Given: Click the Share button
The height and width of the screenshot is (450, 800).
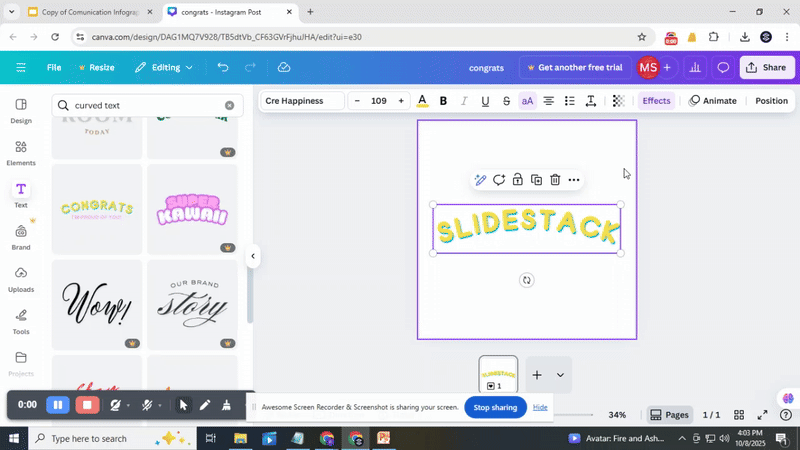Looking at the screenshot, I should [x=766, y=68].
